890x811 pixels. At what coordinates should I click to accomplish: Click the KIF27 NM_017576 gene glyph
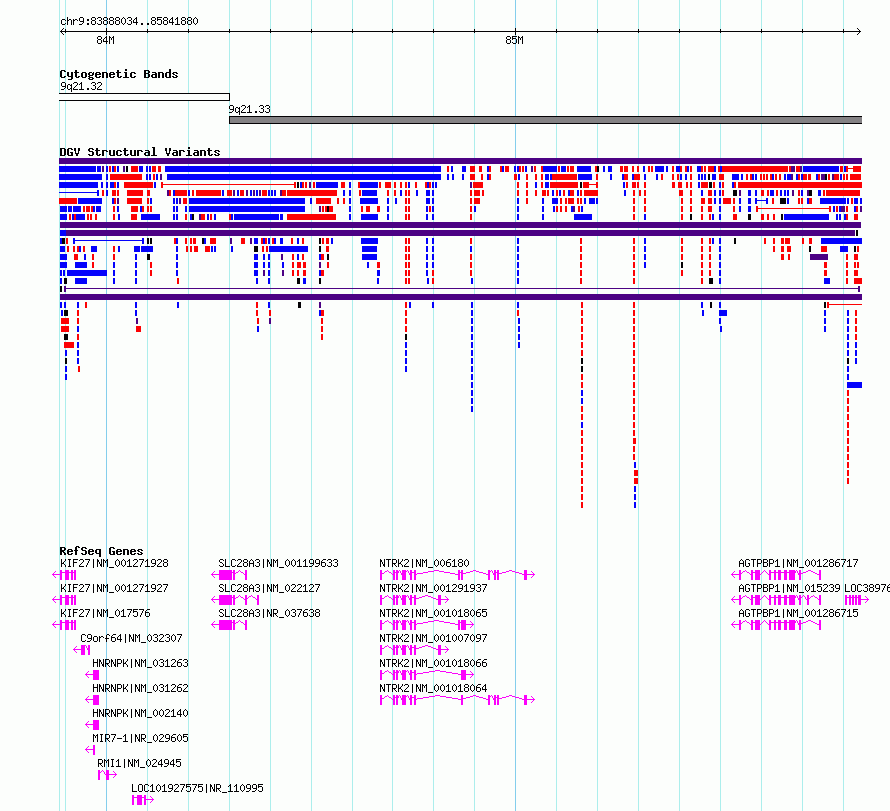click(64, 625)
